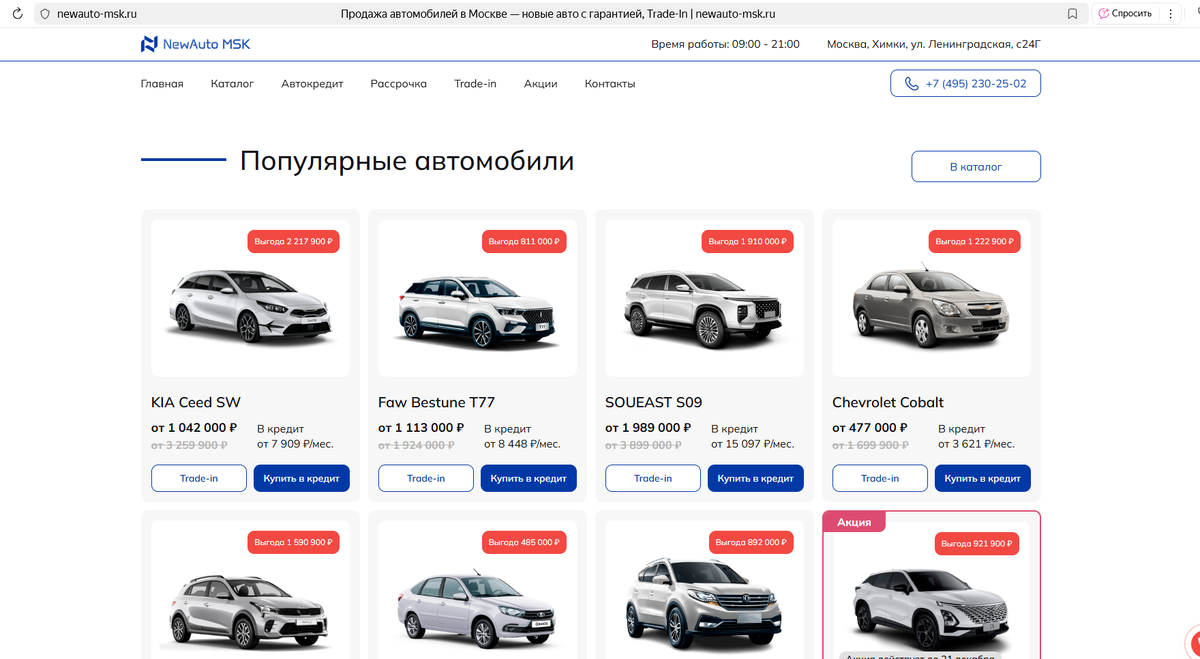Open the Trade-in menu item
1200x659 pixels.
(475, 84)
